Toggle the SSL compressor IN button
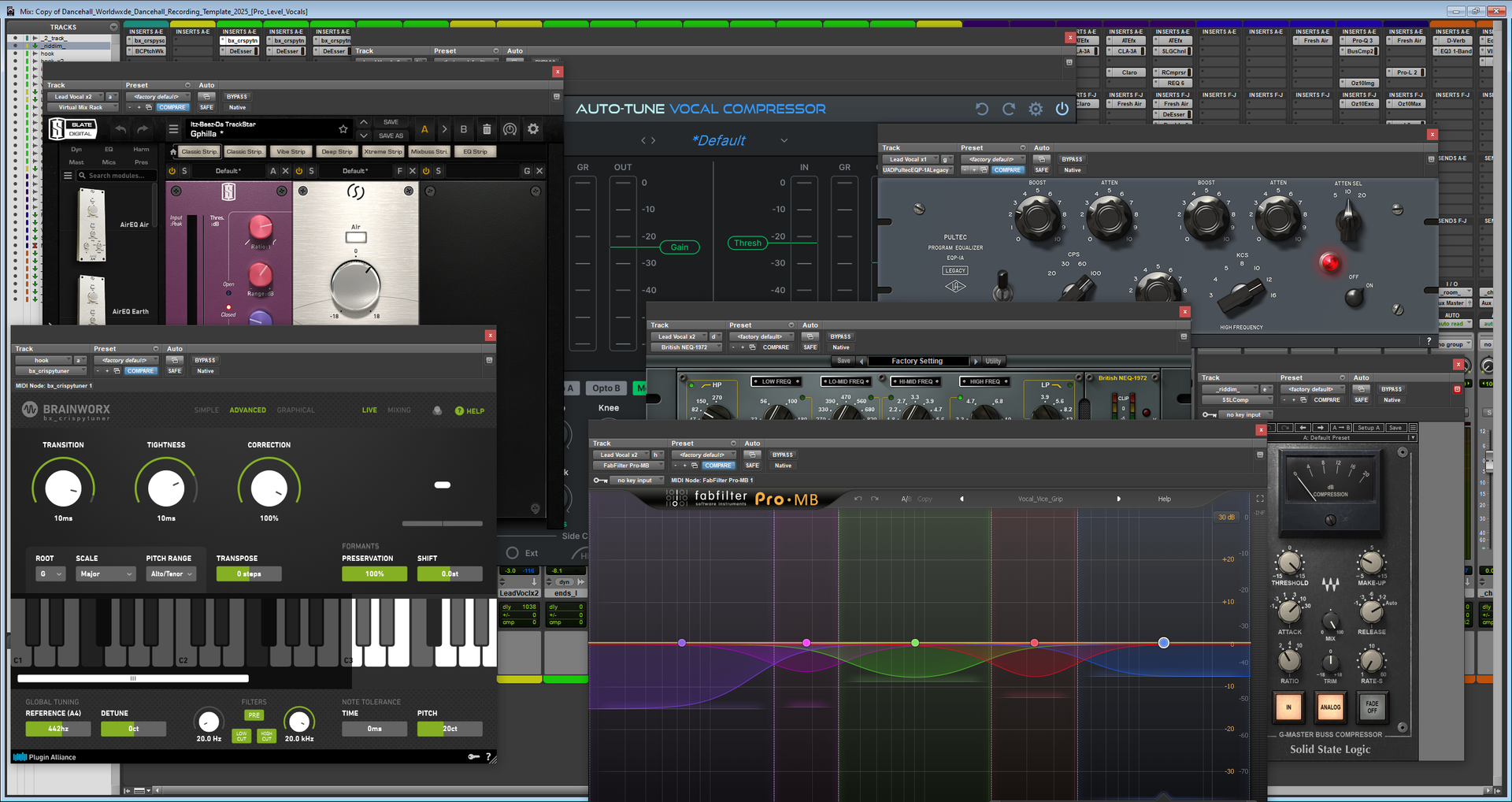 (x=1288, y=707)
